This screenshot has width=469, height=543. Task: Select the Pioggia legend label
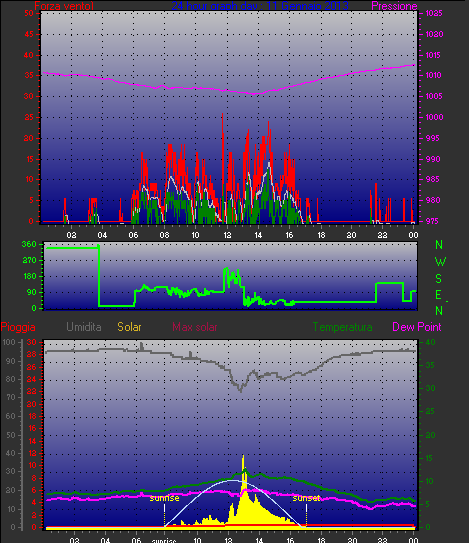point(18,327)
